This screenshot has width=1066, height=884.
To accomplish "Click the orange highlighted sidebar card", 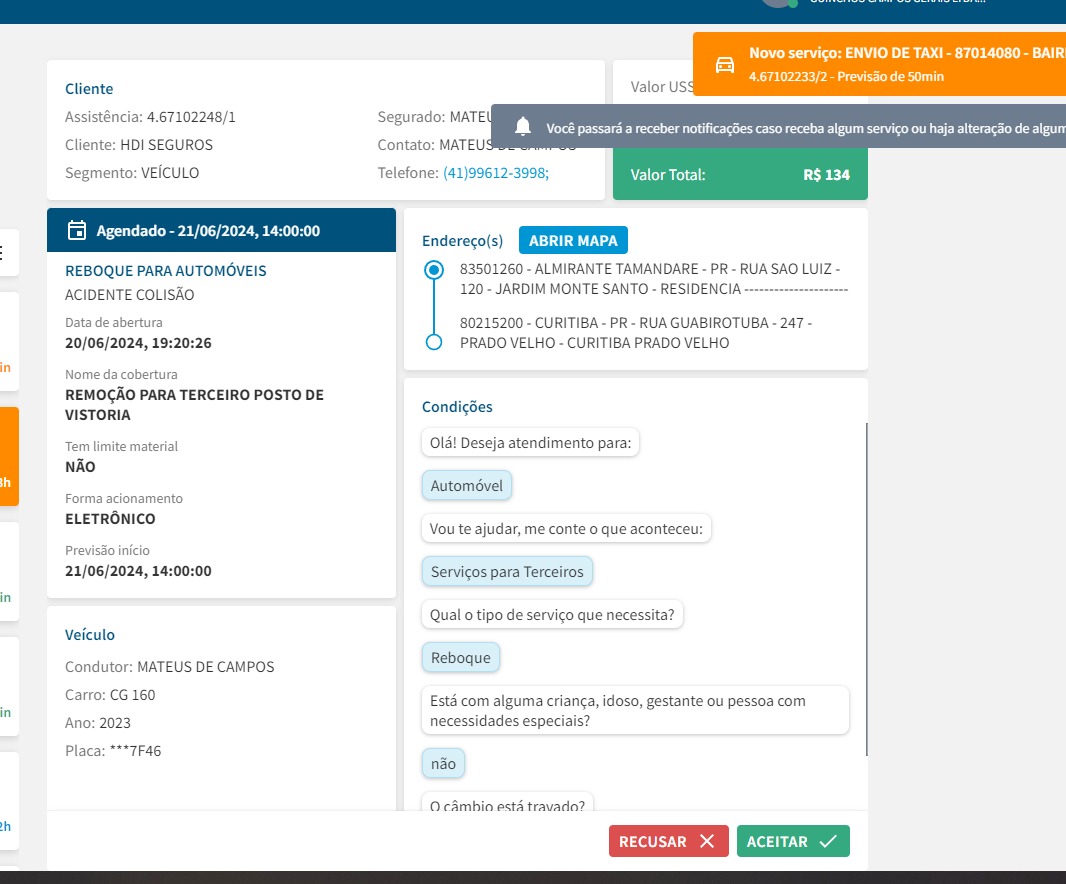I will coord(9,456).
